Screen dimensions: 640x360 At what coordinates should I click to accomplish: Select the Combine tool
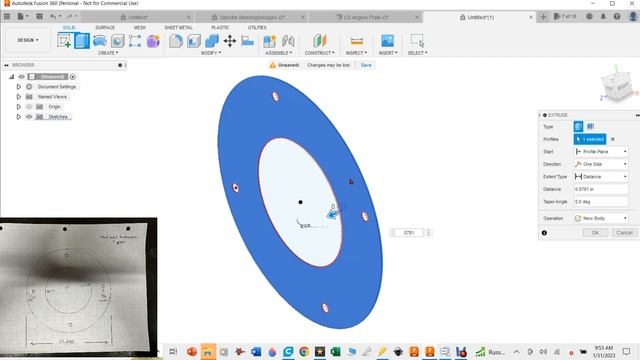point(211,41)
